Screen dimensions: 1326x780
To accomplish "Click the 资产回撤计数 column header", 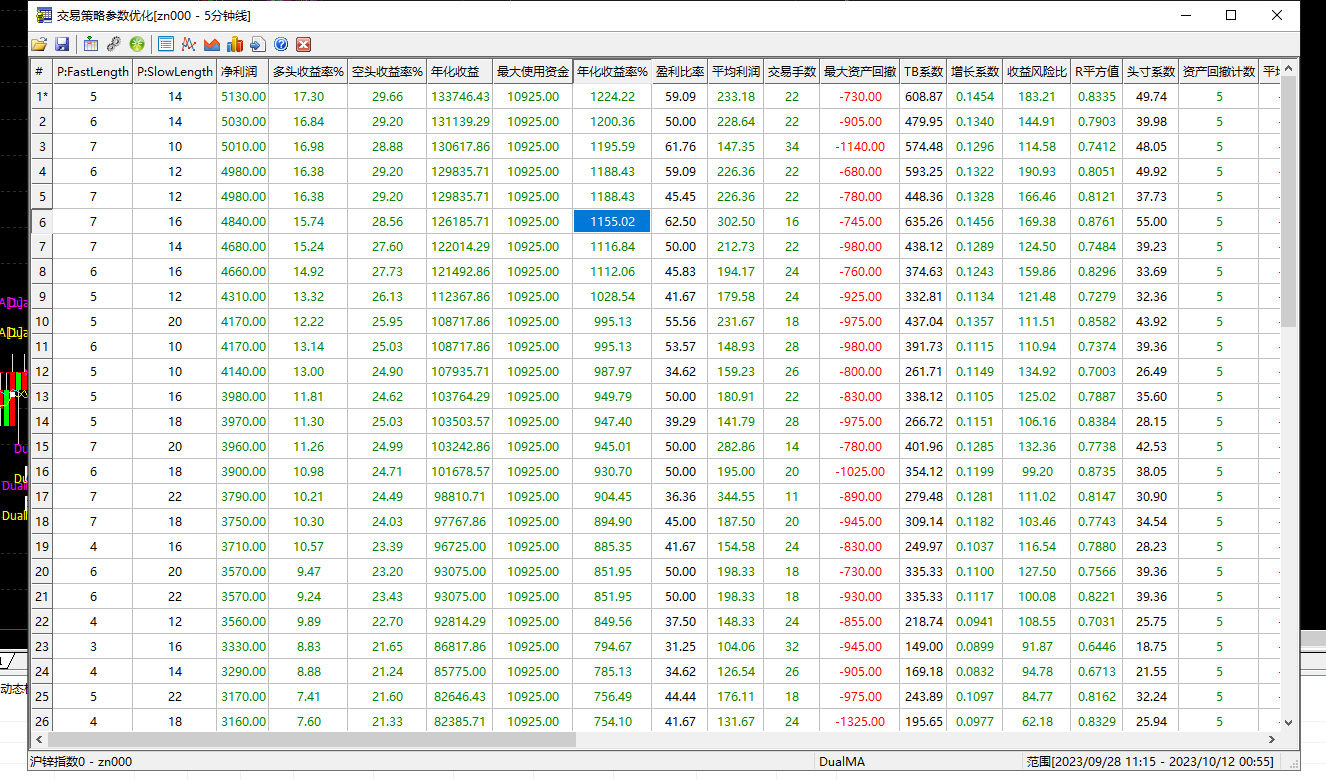I will pos(1219,71).
